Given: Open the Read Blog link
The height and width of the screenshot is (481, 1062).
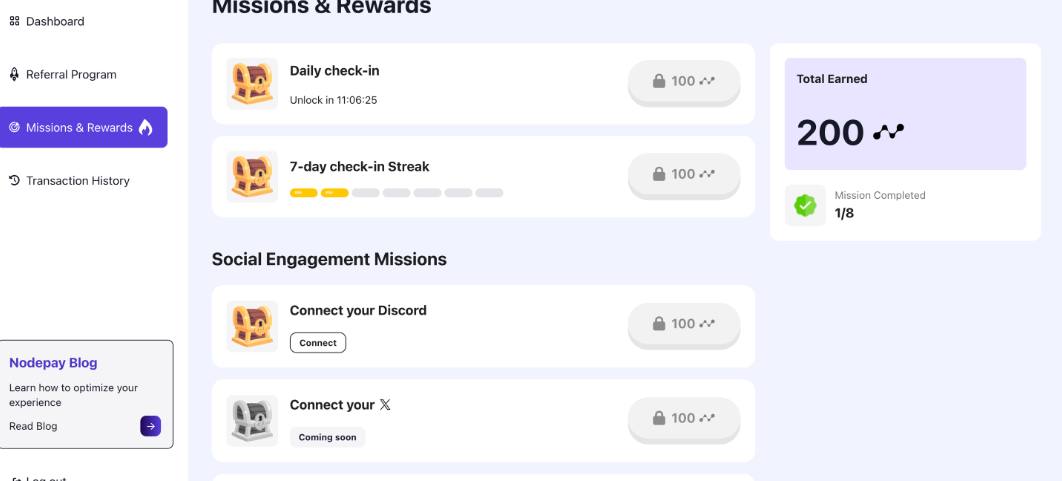Looking at the screenshot, I should tap(33, 426).
